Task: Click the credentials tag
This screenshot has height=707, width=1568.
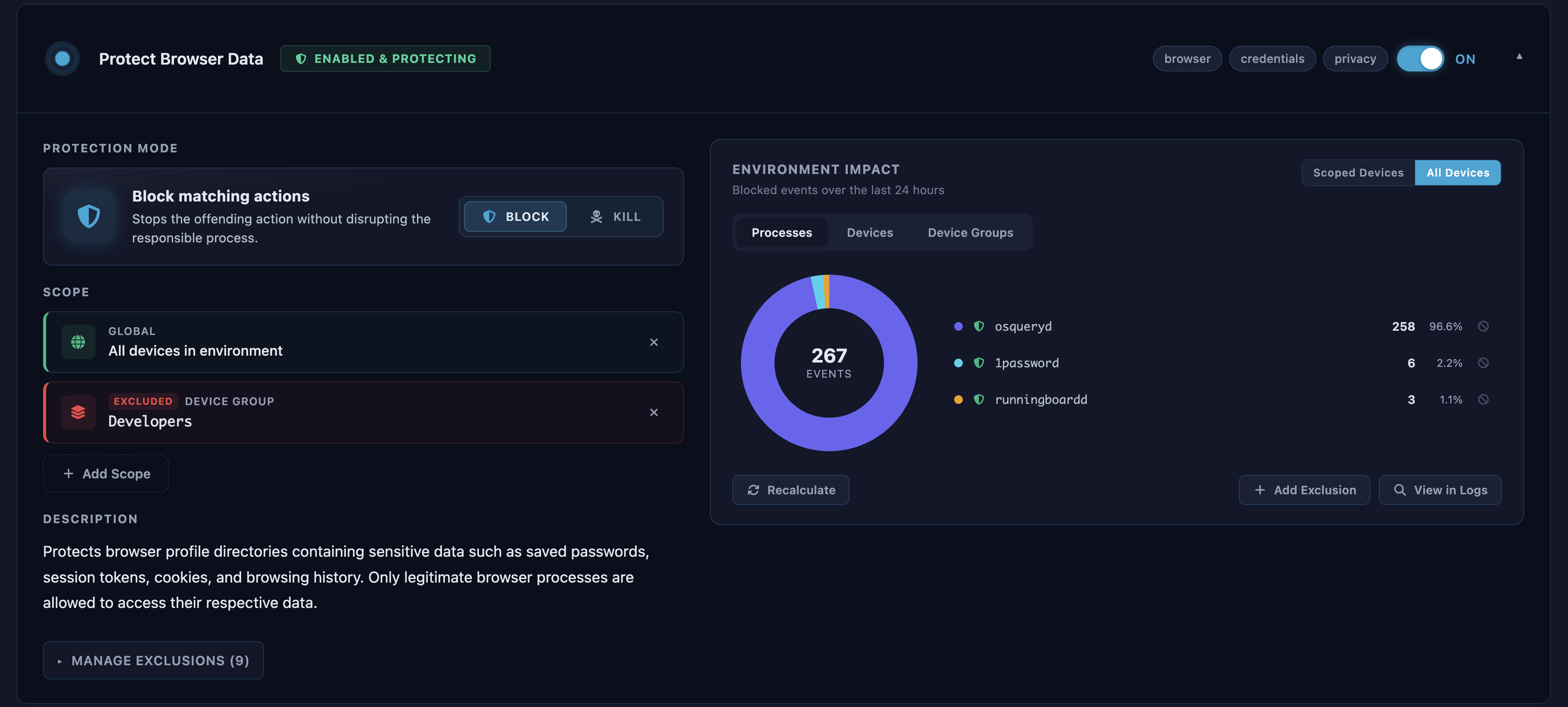Action: 1272,59
